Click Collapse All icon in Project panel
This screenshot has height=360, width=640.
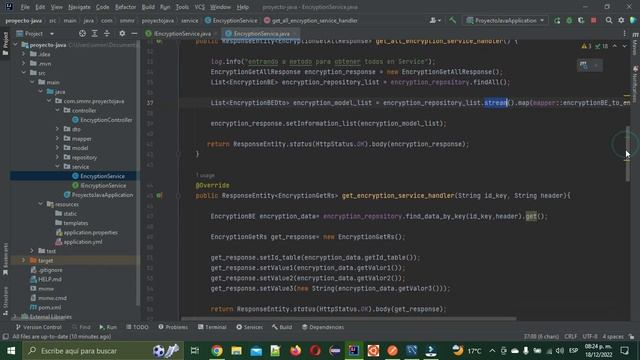tap(107, 33)
